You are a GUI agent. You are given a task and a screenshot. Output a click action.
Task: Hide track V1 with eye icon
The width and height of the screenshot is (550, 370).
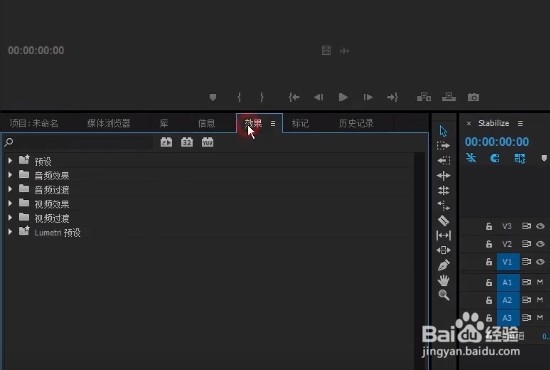pyautogui.click(x=540, y=262)
